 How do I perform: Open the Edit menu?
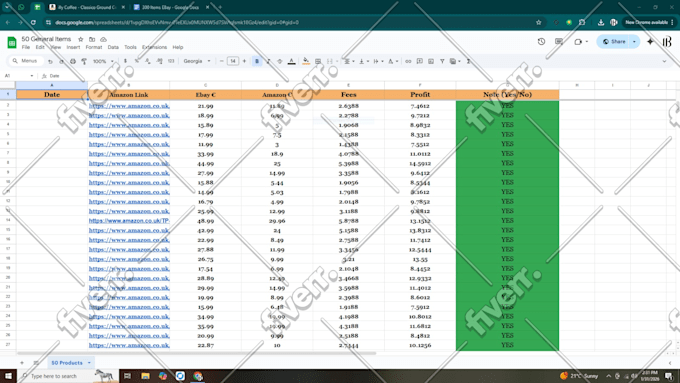(40, 47)
